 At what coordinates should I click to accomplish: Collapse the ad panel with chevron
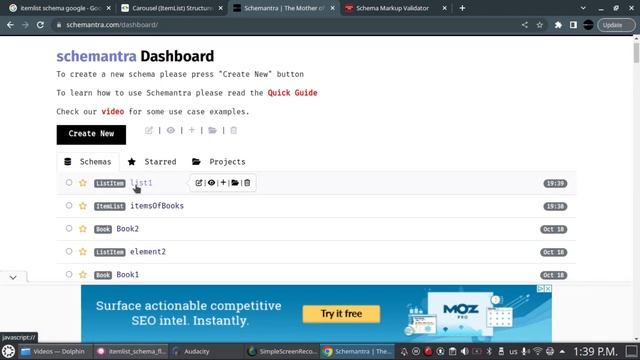[x=13, y=277]
